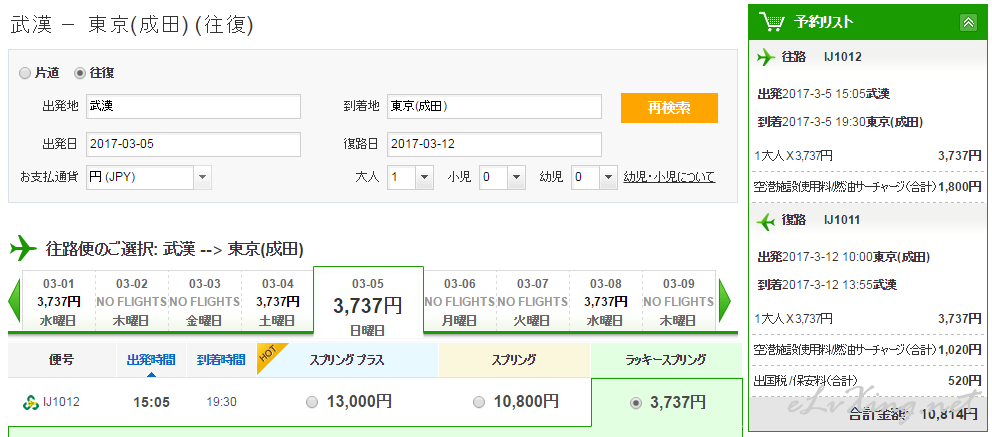This screenshot has width=992, height=437.
Task: Show later dates with the right green arrow
Action: pyautogui.click(x=724, y=302)
